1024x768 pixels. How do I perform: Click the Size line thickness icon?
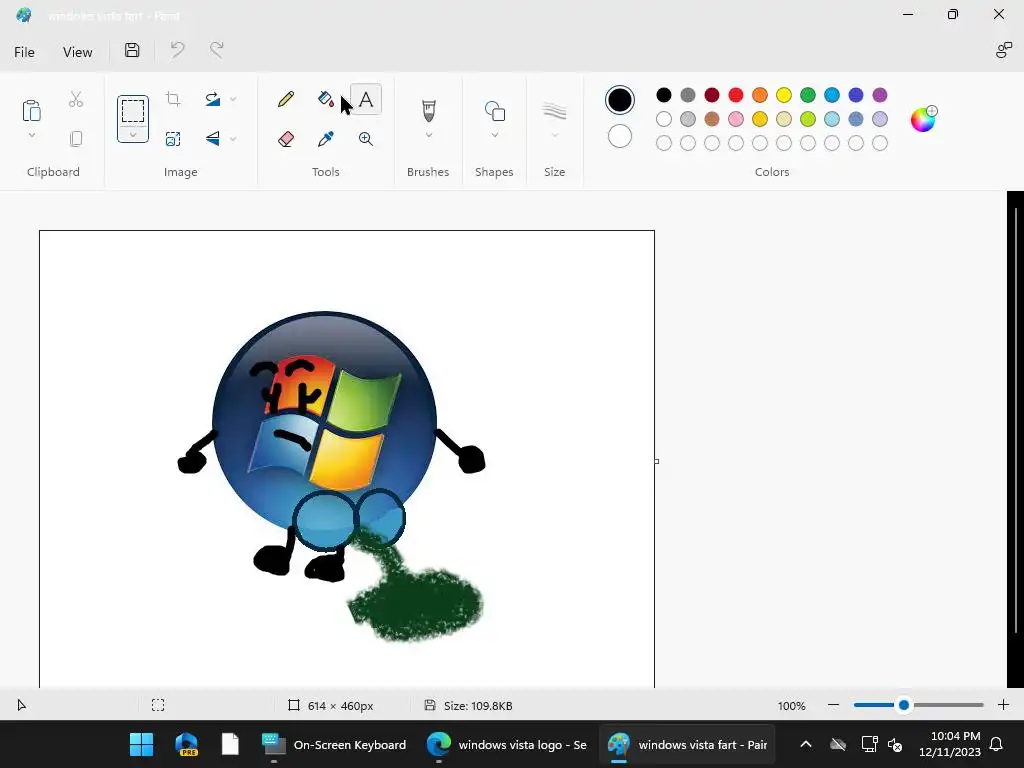[554, 111]
